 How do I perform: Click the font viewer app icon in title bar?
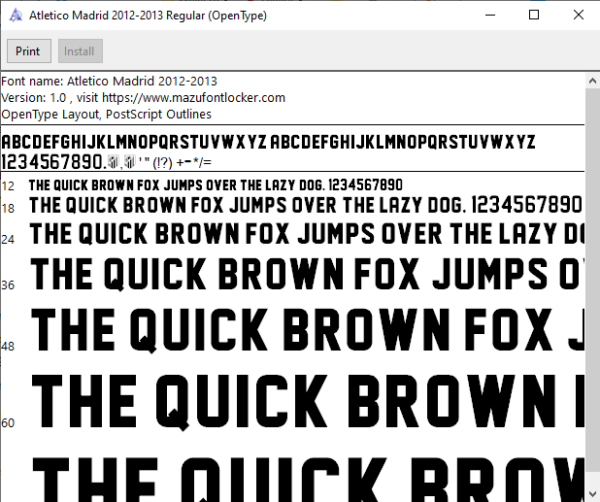tap(16, 15)
